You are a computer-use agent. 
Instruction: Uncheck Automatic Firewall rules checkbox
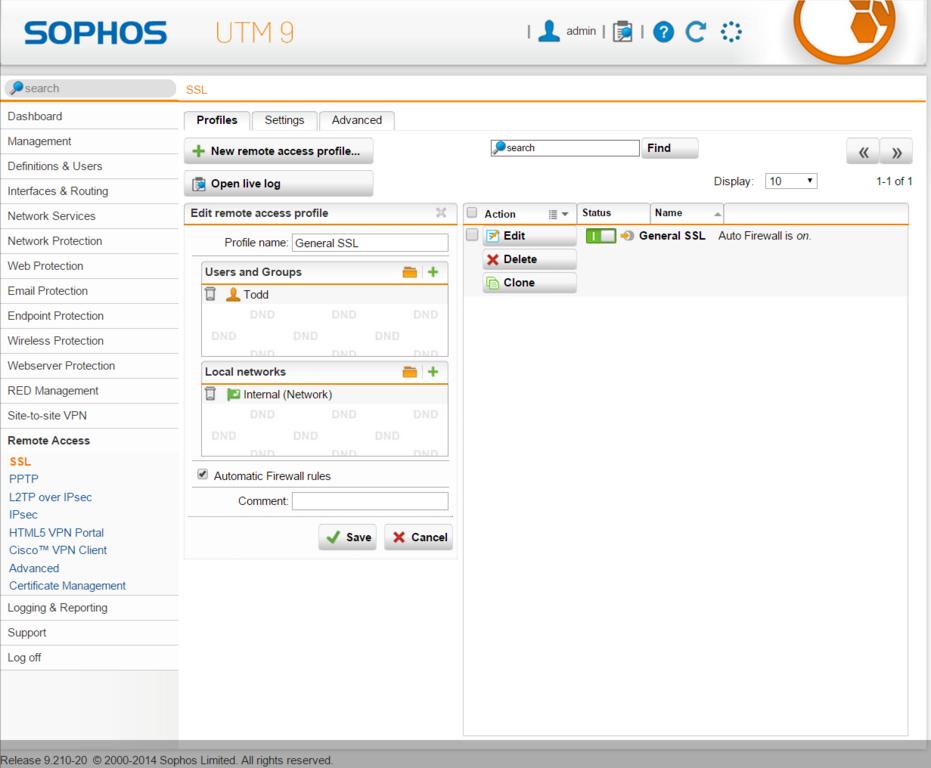pyautogui.click(x=202, y=475)
